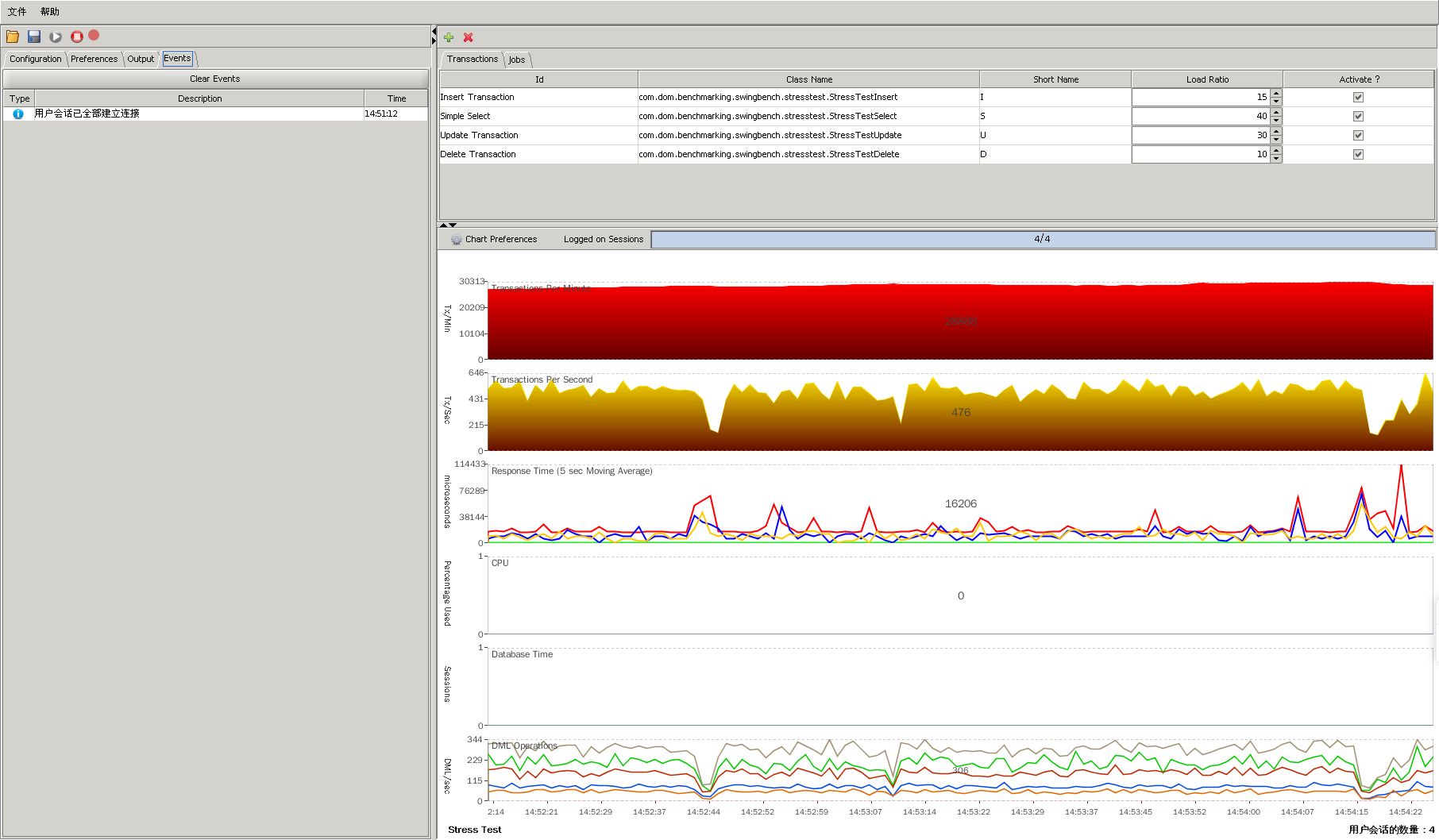Open a configuration file with folder icon
This screenshot has width=1439, height=840.
click(13, 37)
